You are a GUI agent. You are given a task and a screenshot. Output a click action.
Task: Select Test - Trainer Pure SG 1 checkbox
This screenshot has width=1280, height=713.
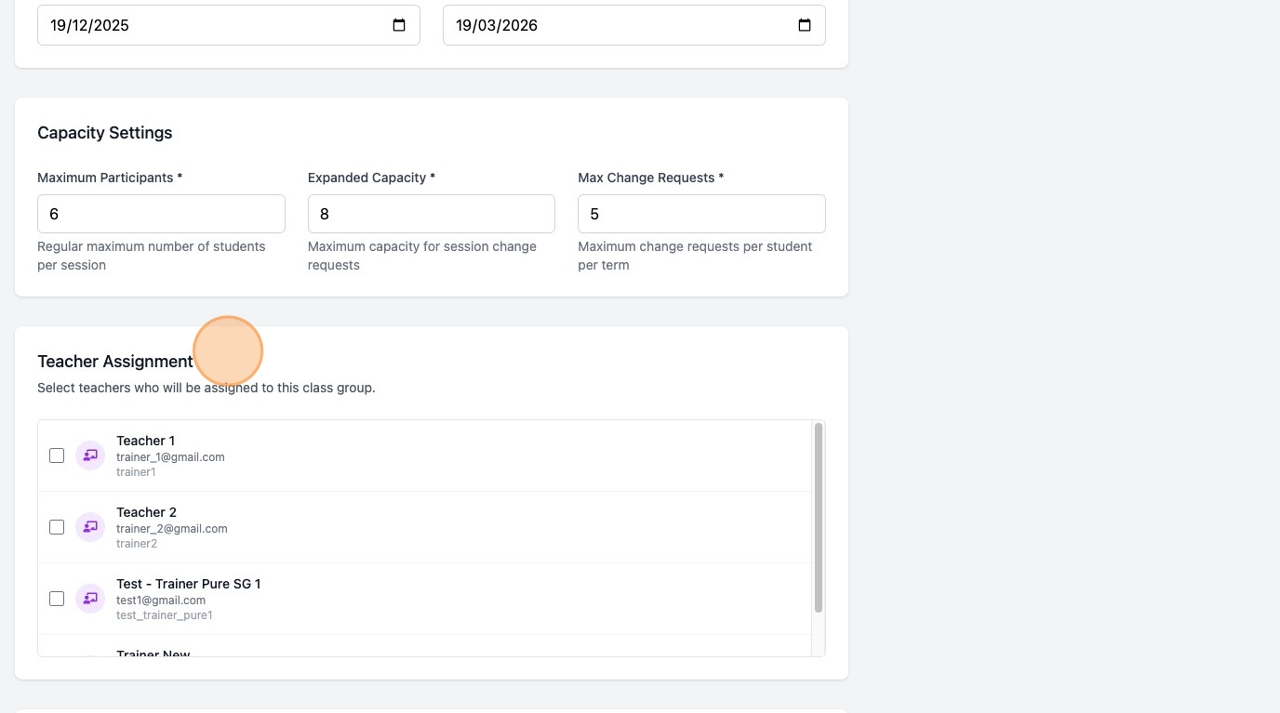(x=57, y=598)
